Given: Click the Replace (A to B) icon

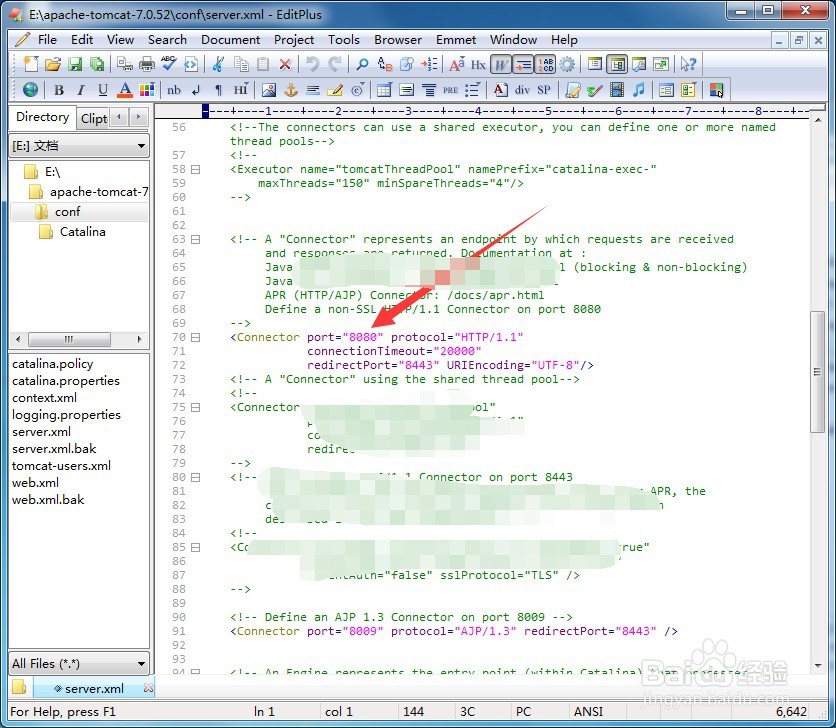Looking at the screenshot, I should tap(384, 64).
